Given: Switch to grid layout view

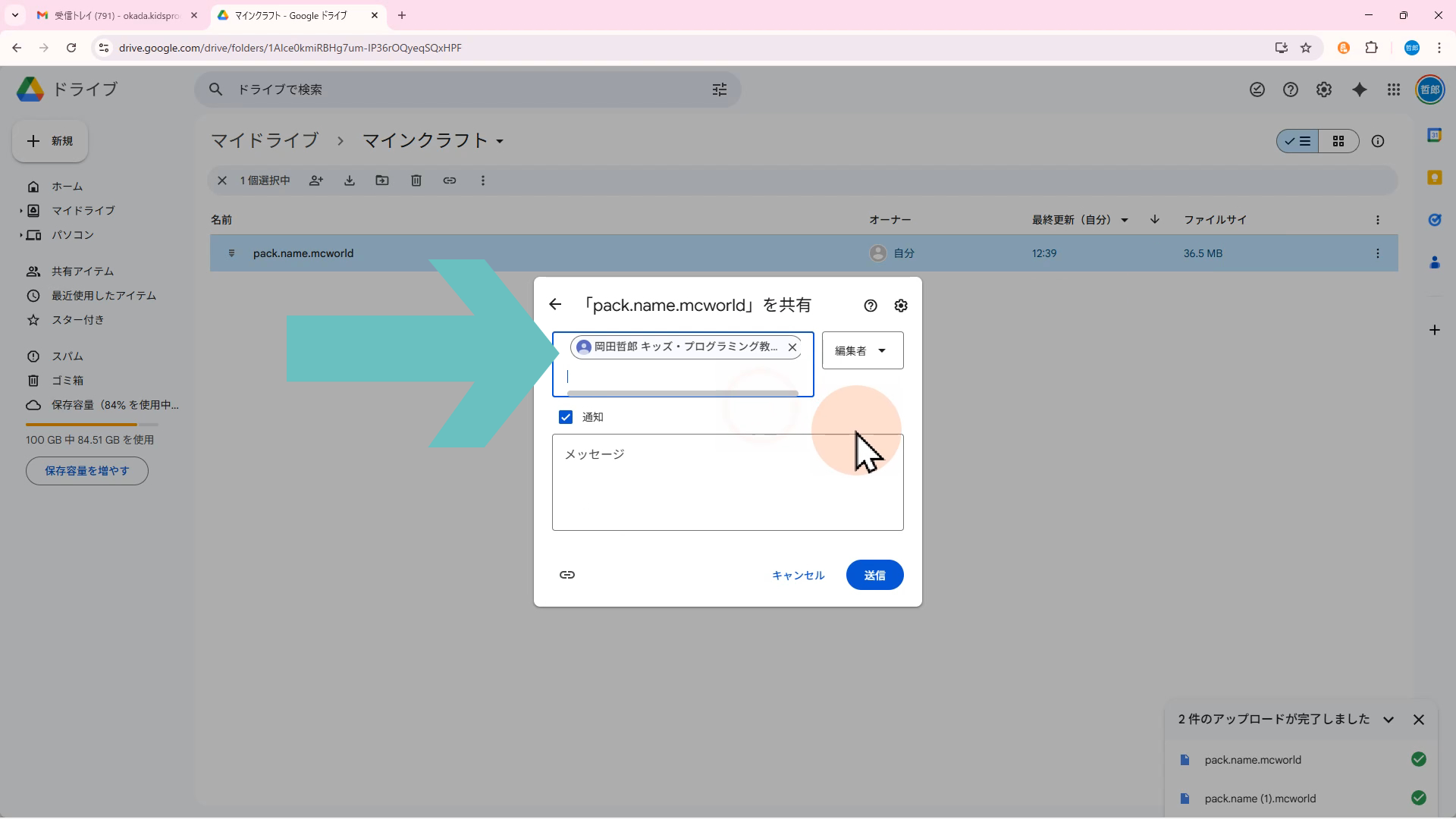Looking at the screenshot, I should pos(1338,141).
